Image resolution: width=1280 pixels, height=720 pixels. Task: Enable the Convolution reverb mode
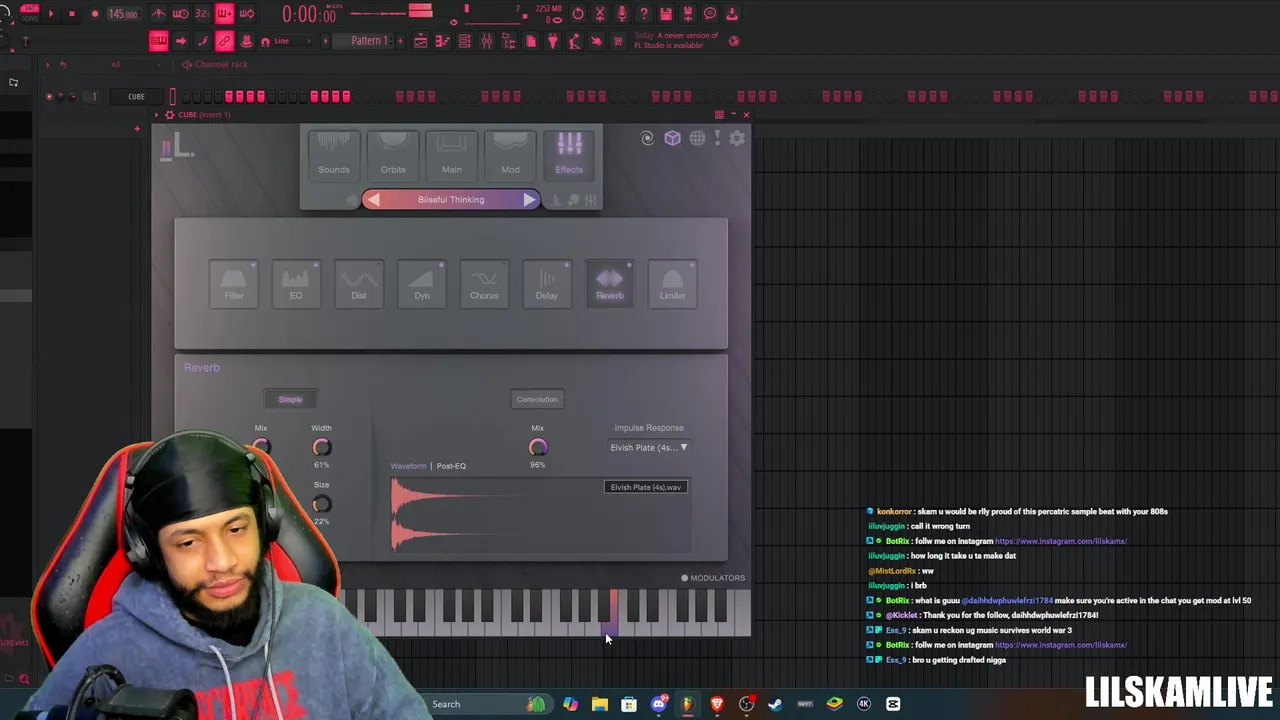537,399
